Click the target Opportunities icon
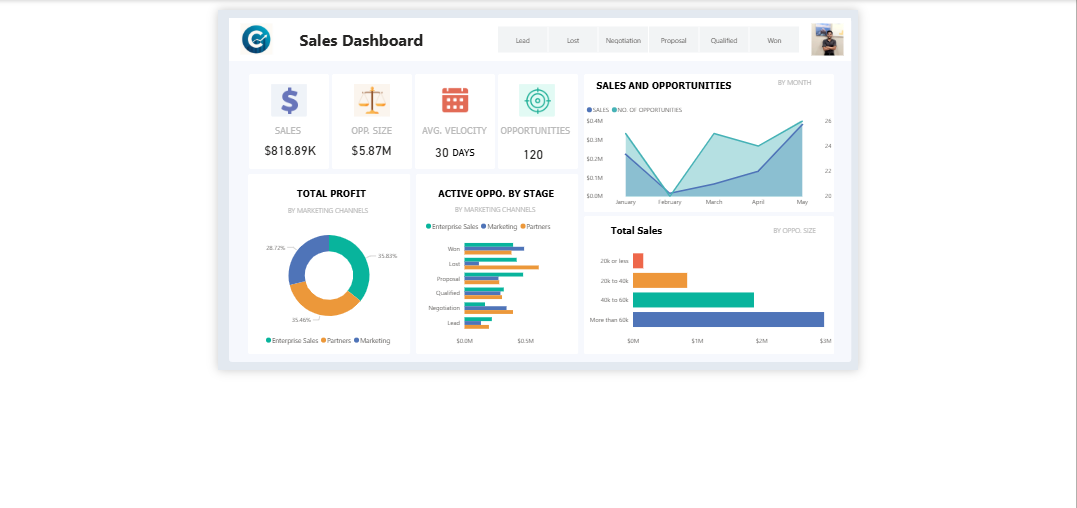 (537, 100)
